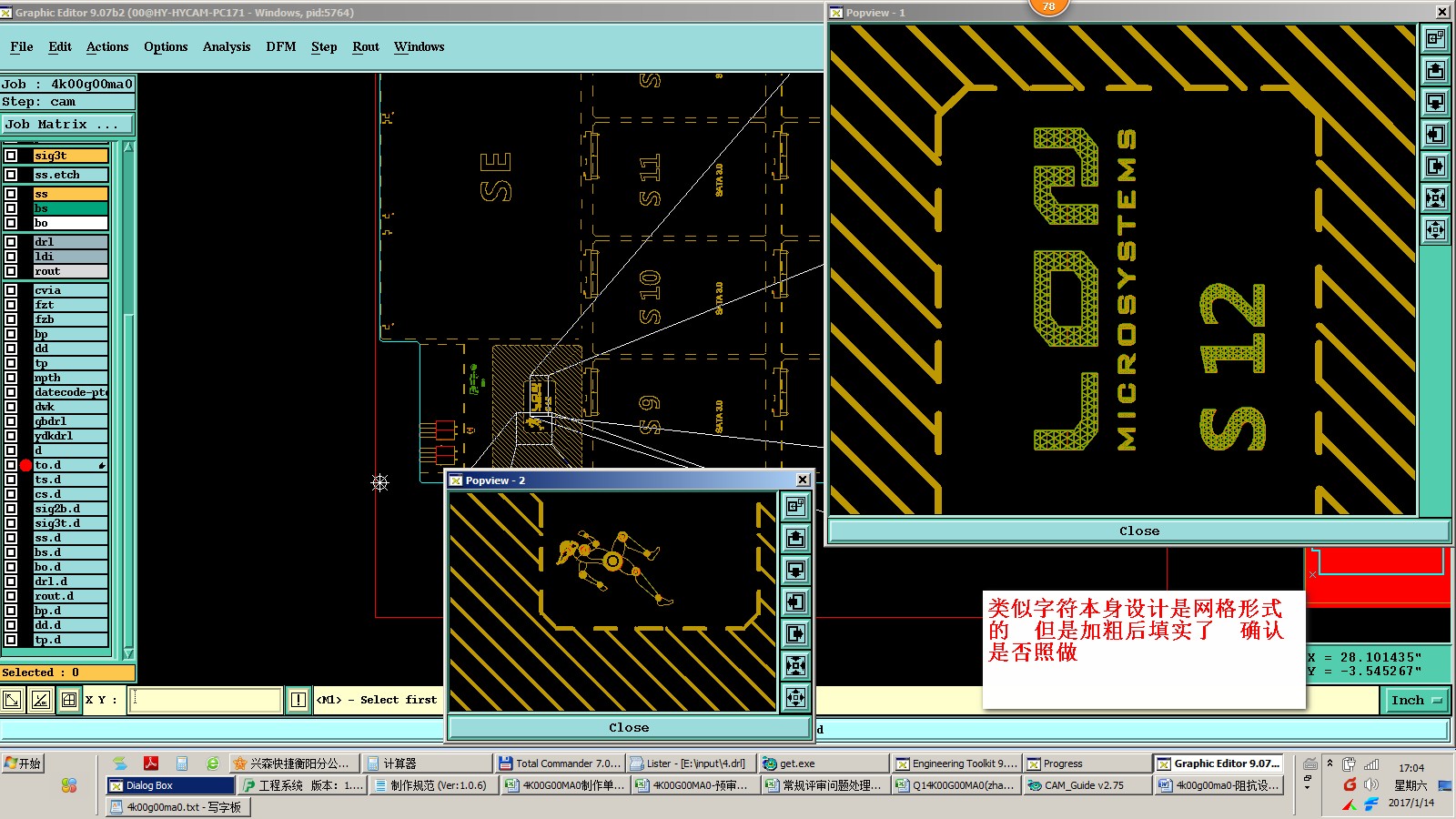Click the red G icon in system tray
The height and width of the screenshot is (819, 1456).
(1350, 784)
